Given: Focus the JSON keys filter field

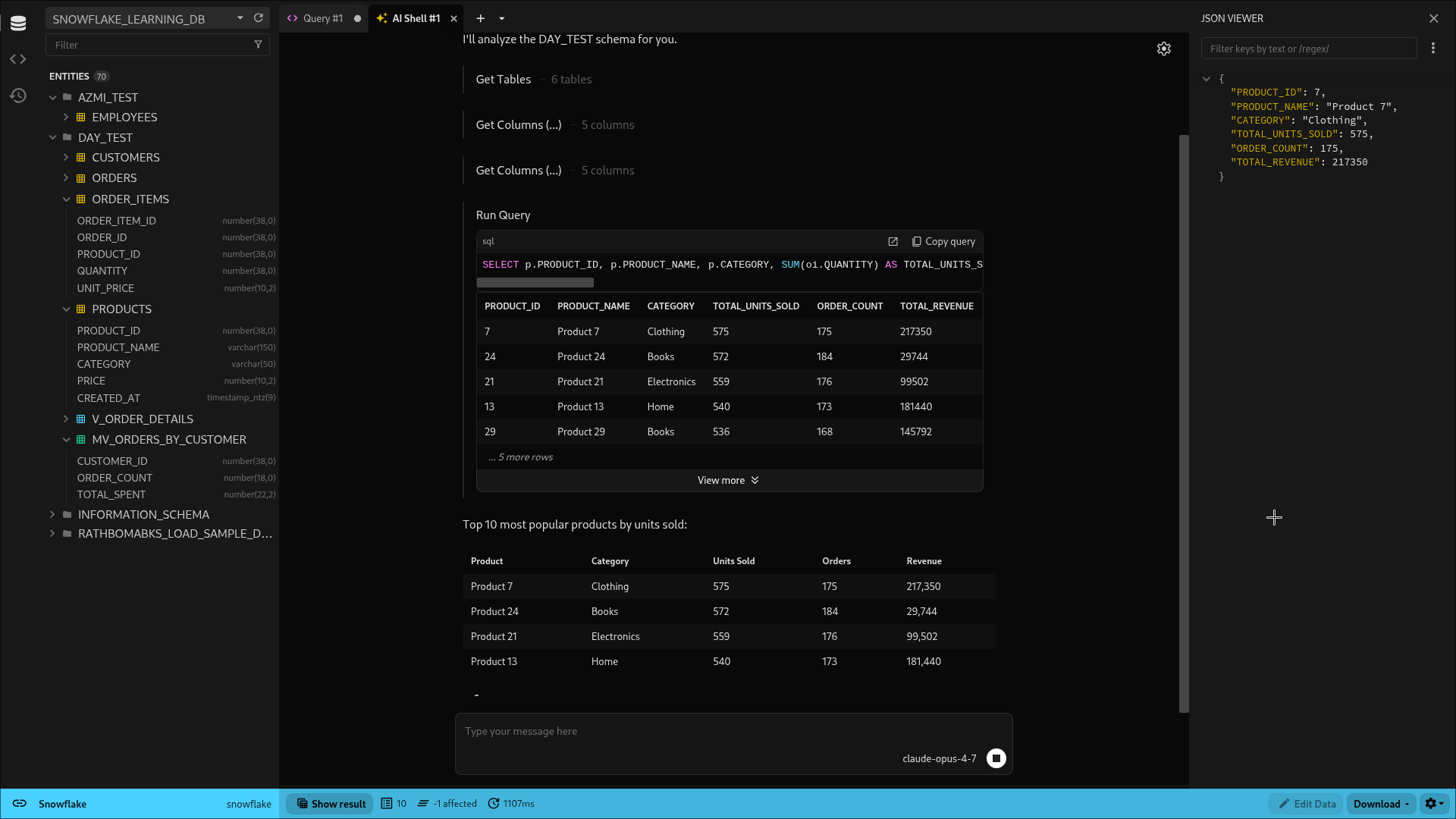Looking at the screenshot, I should (1309, 49).
